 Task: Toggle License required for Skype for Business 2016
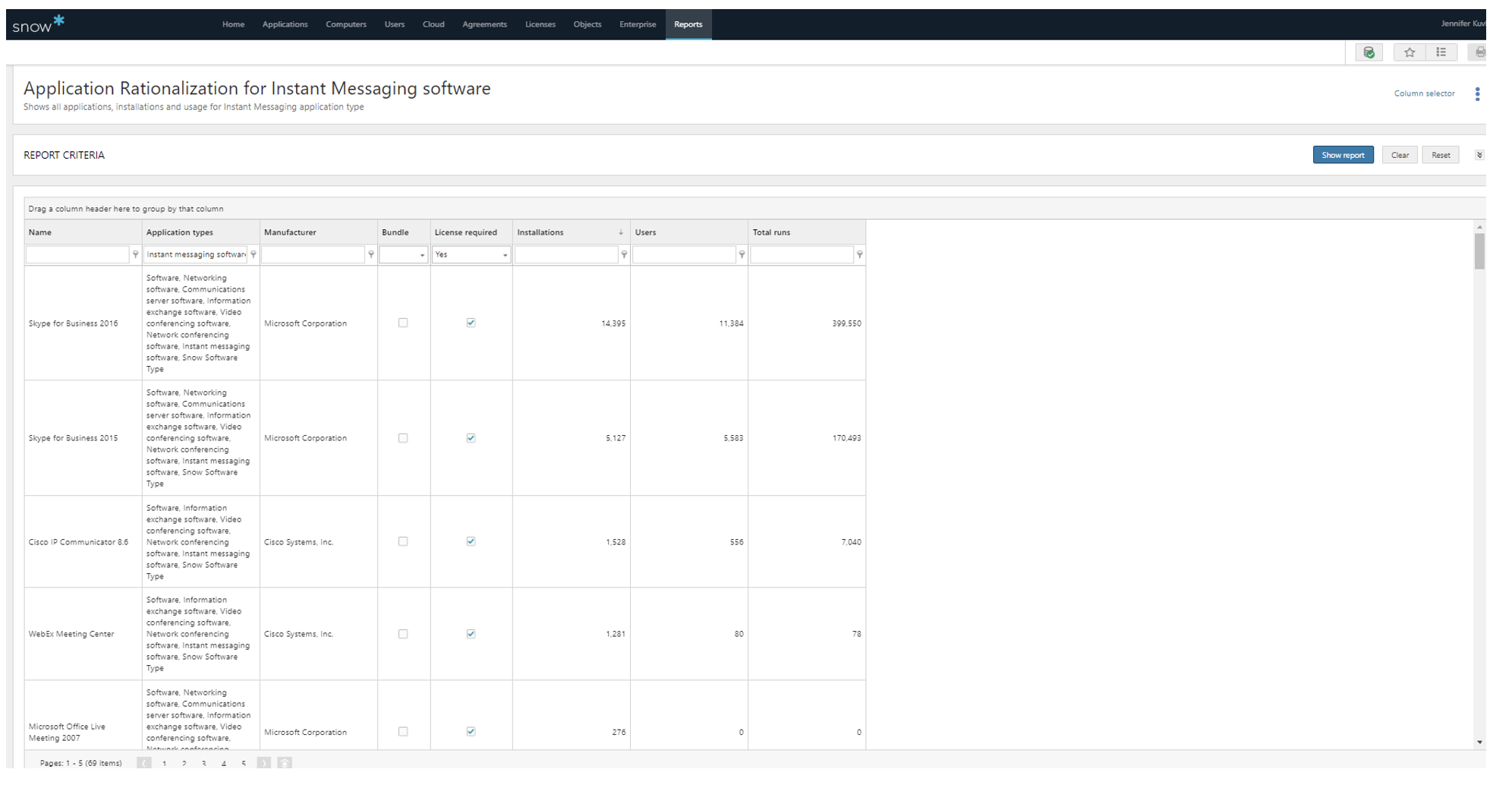471,323
